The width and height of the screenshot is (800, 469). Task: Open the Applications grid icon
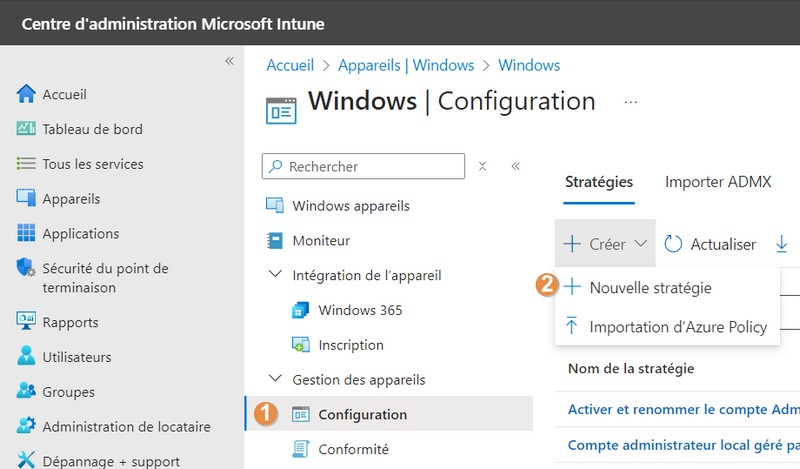27,234
